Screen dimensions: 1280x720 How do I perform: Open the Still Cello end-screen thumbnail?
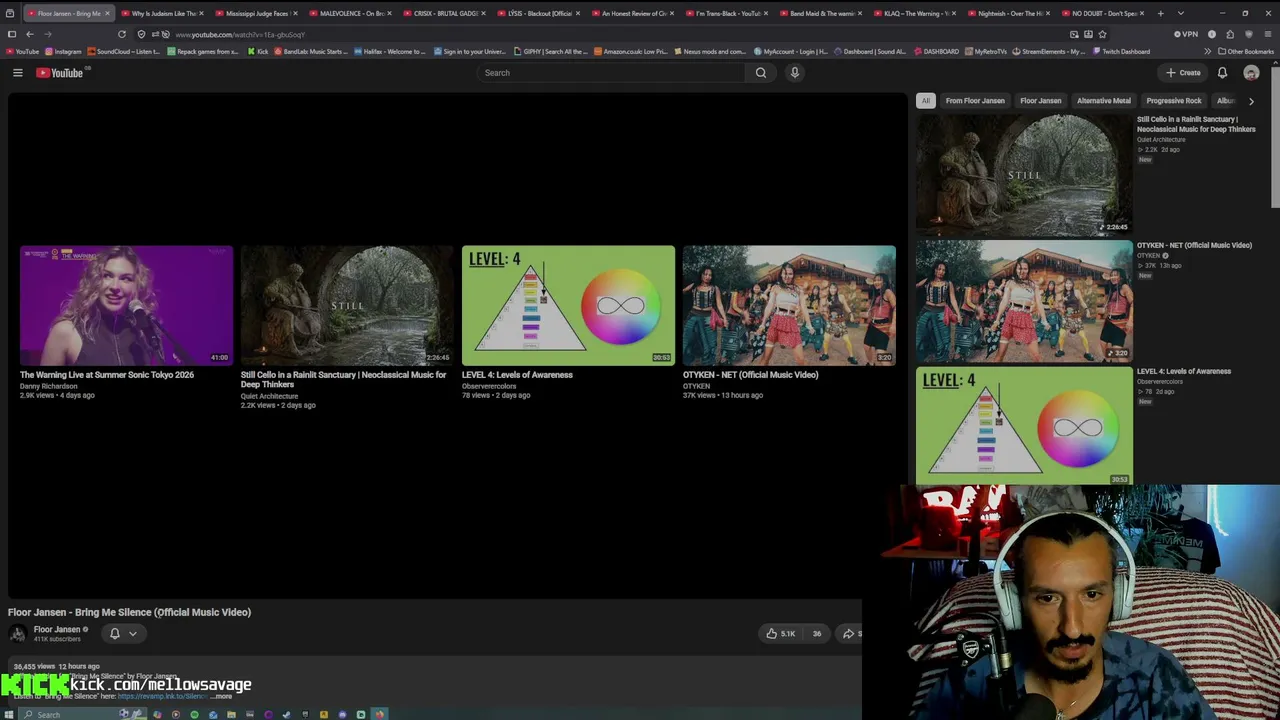point(347,305)
